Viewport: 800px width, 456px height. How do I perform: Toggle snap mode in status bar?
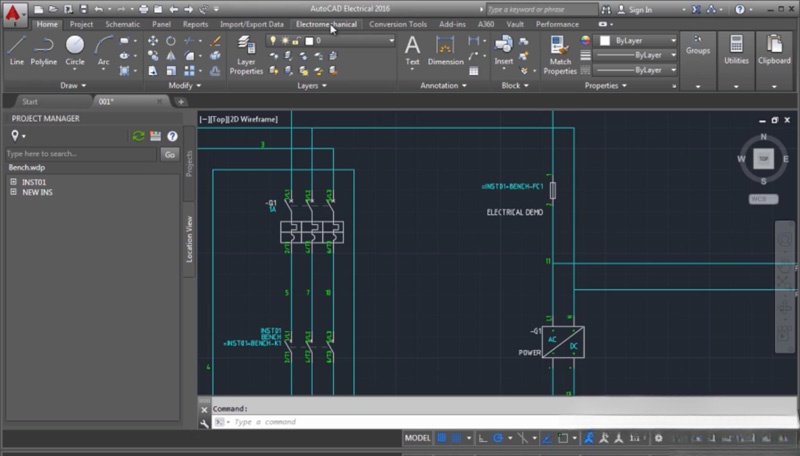[457, 438]
